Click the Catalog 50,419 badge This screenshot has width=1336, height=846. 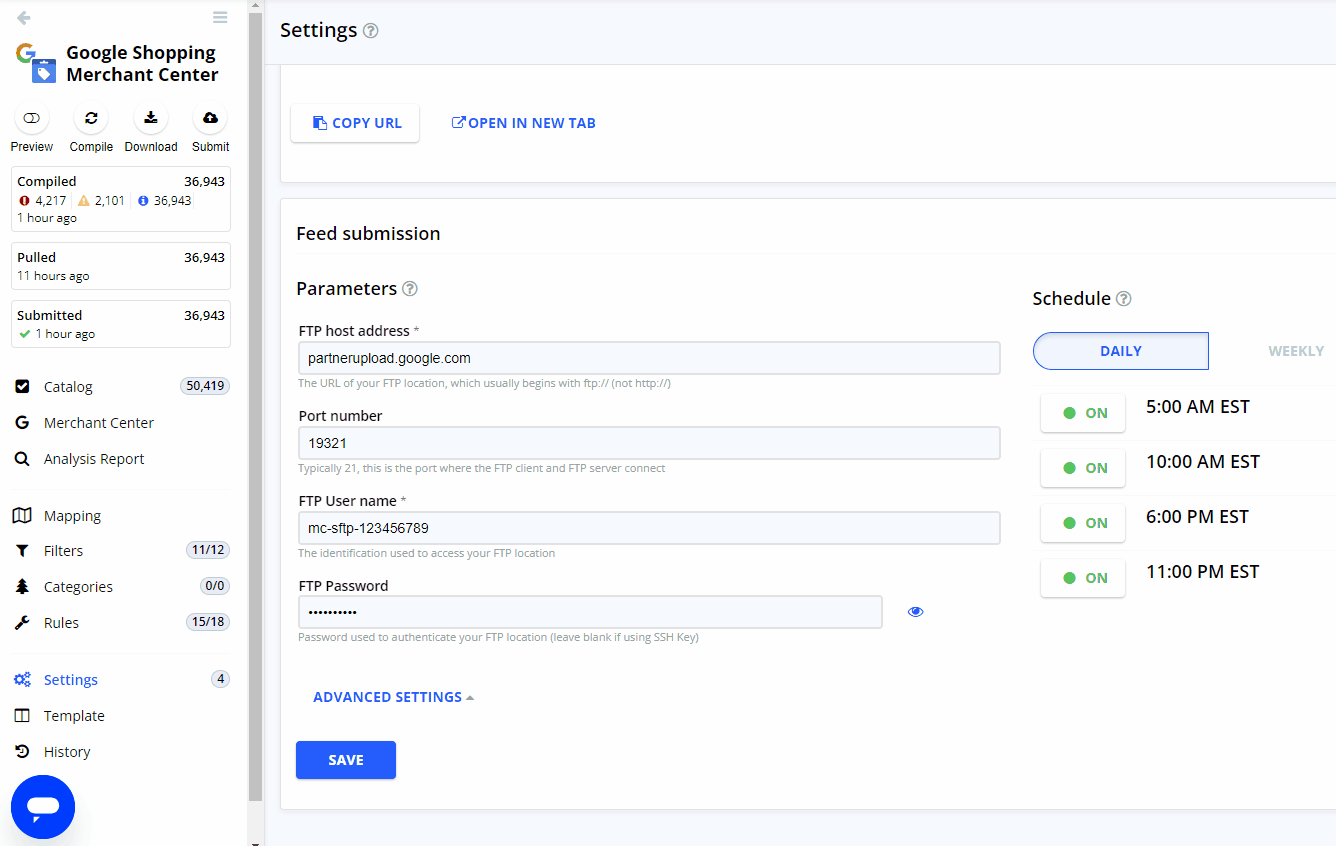tap(205, 386)
